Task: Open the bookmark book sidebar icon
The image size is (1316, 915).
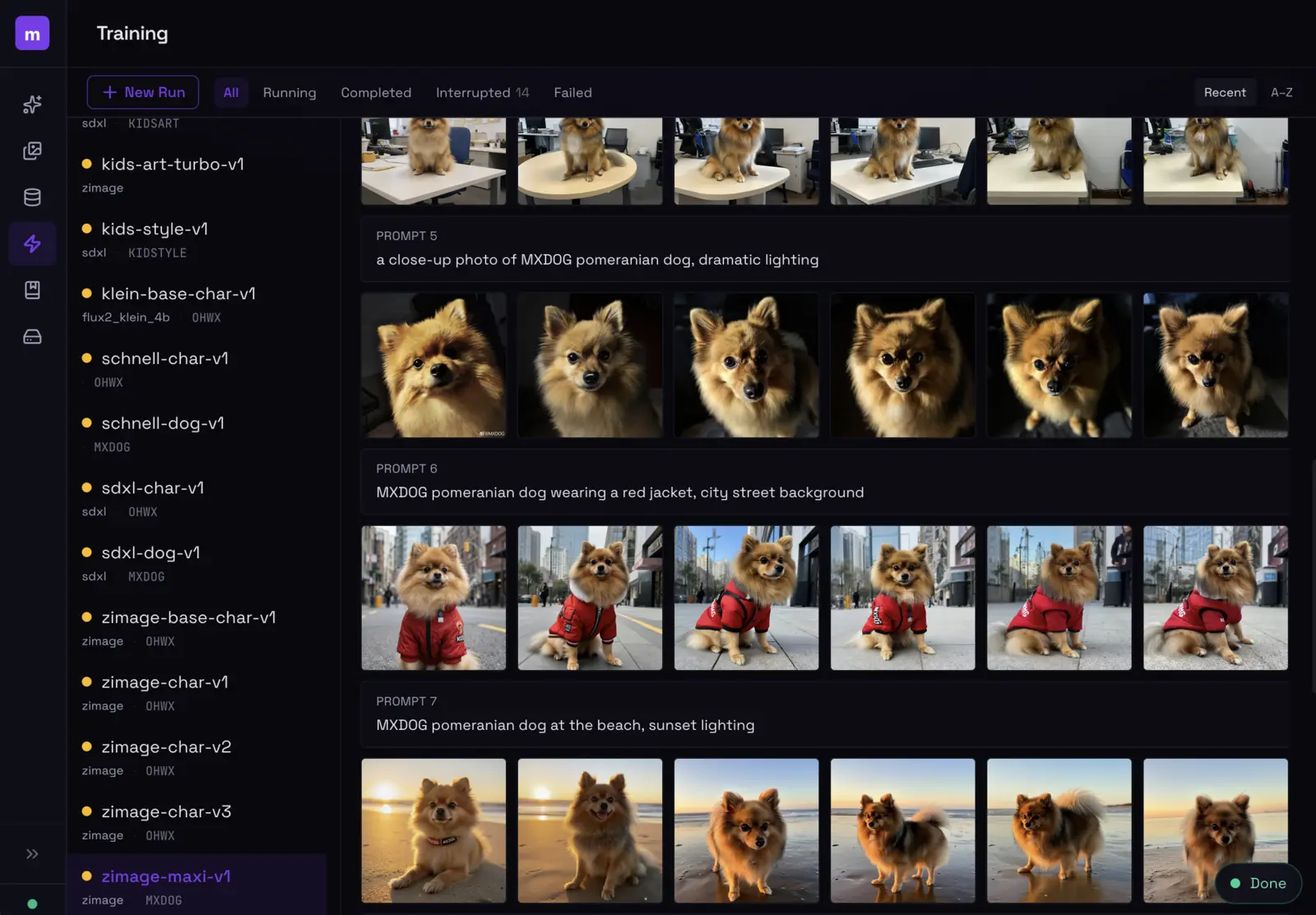Action: click(x=32, y=290)
